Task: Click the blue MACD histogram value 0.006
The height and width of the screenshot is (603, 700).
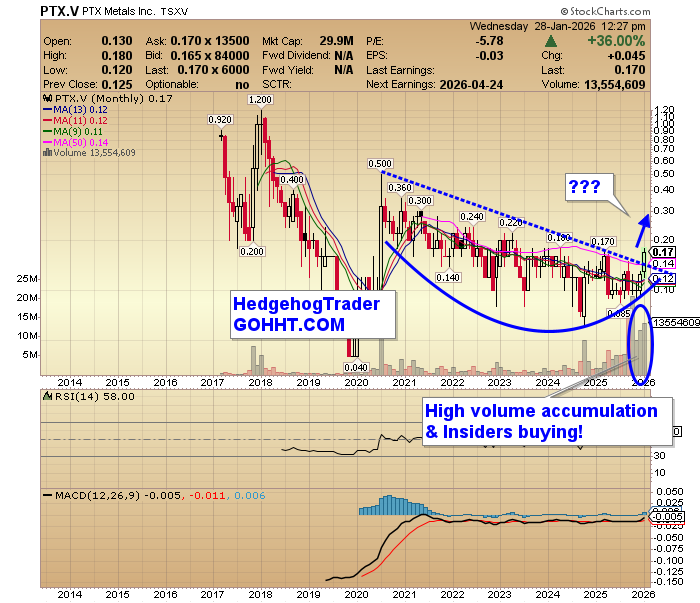Action: (x=250, y=496)
